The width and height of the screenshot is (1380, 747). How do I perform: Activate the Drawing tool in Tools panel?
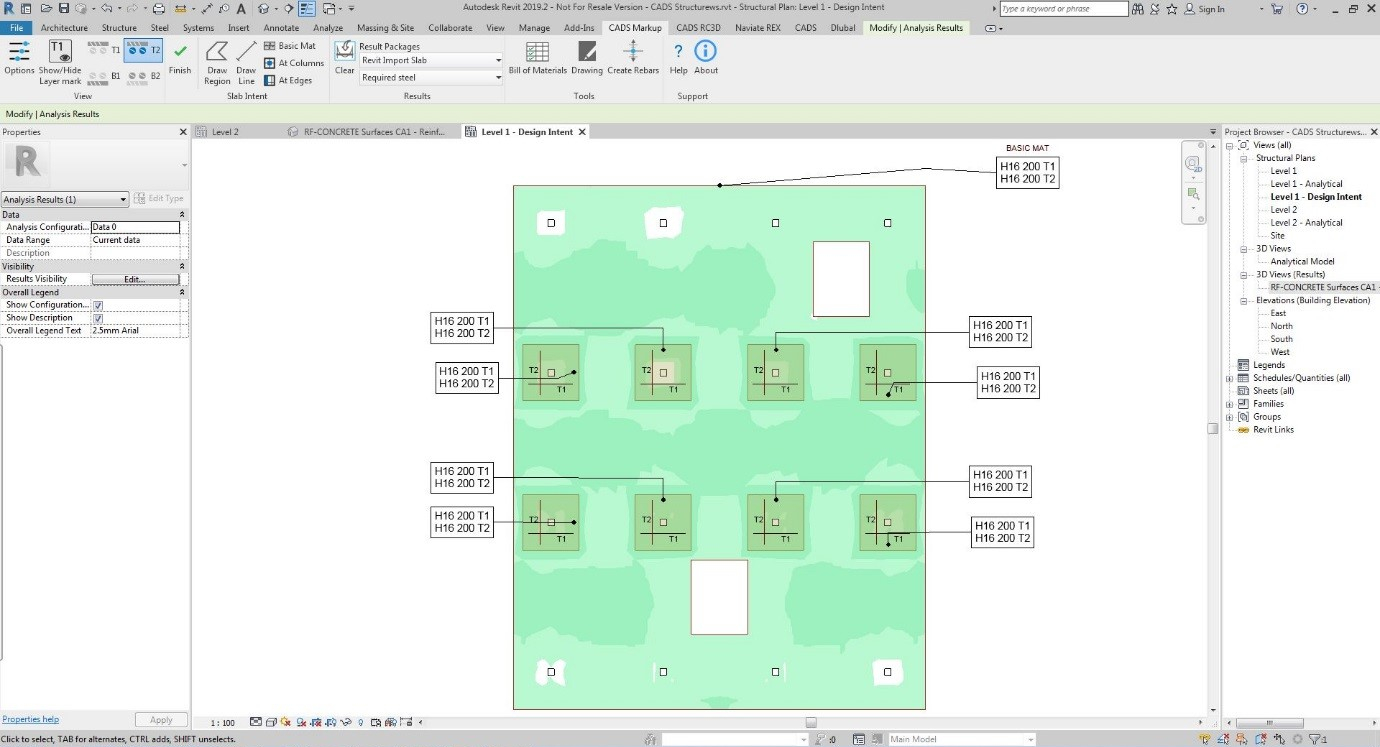pyautogui.click(x=586, y=60)
